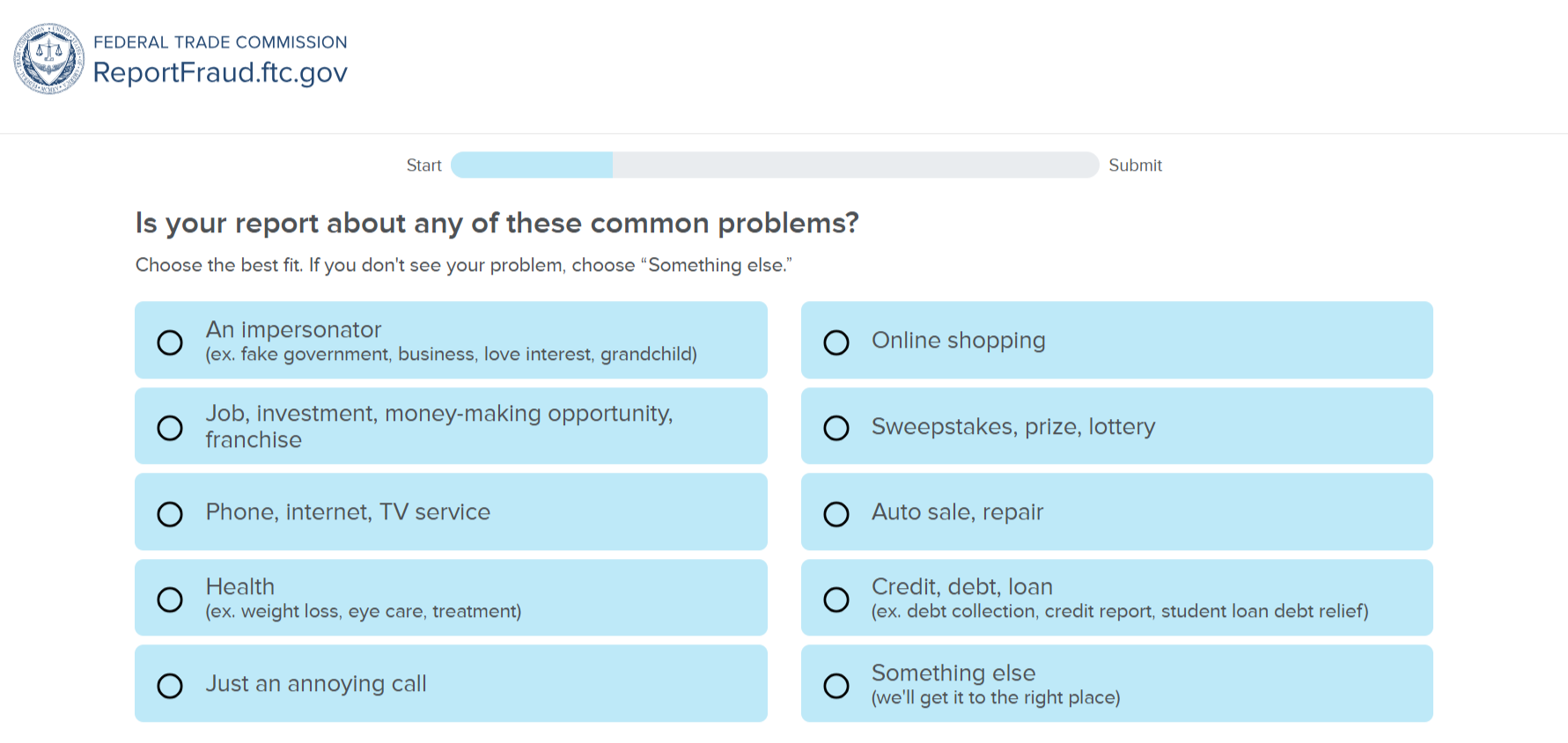Choose the "Auto sale, repair" radio button
The width and height of the screenshot is (1568, 743).
pyautogui.click(x=836, y=513)
